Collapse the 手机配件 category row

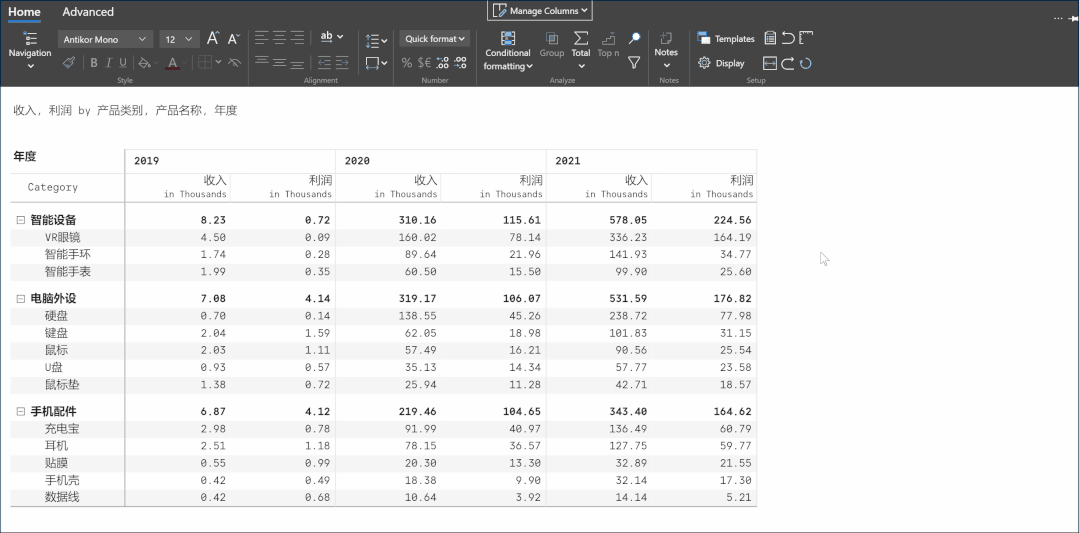[21, 411]
